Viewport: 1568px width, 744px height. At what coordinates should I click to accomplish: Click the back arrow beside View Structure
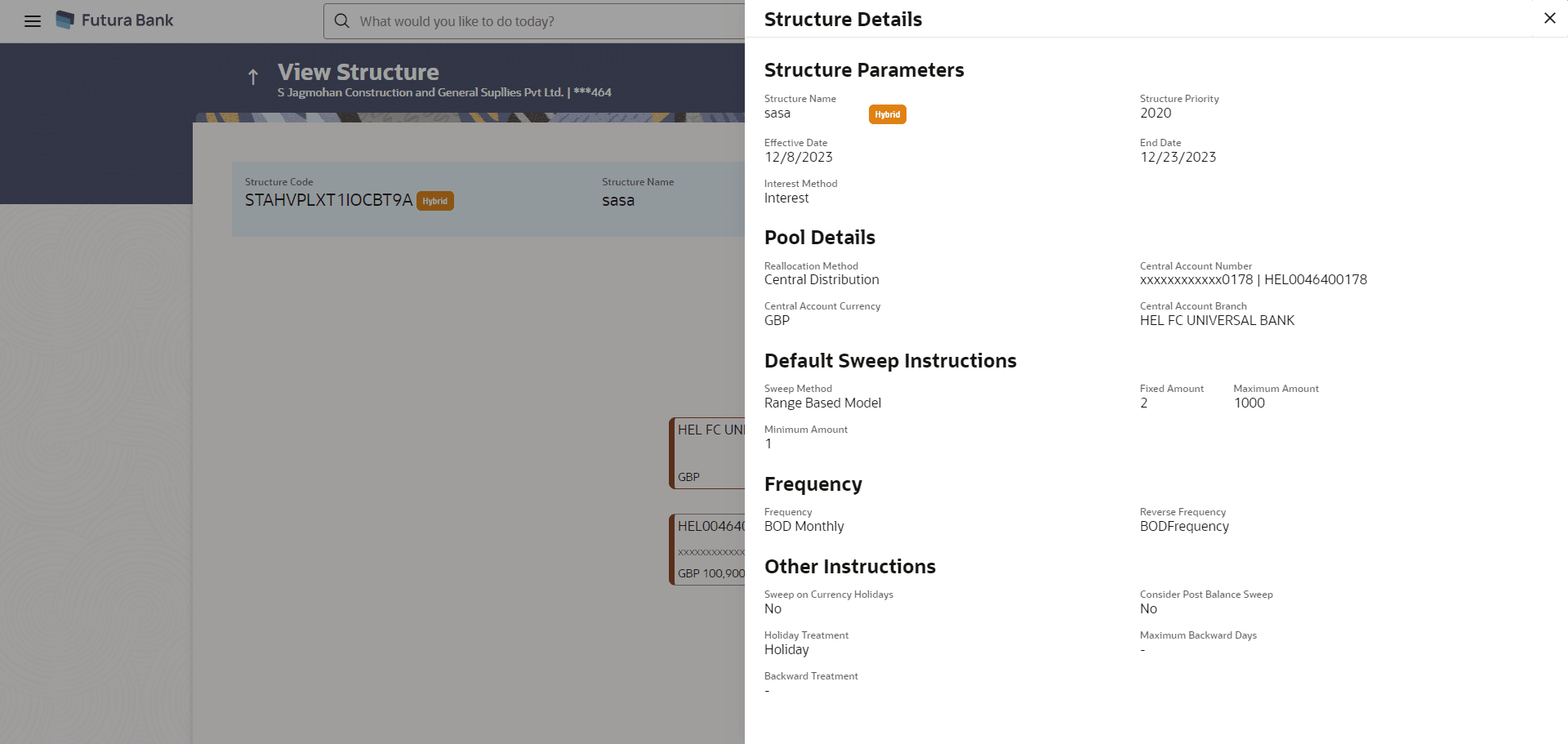click(x=253, y=77)
